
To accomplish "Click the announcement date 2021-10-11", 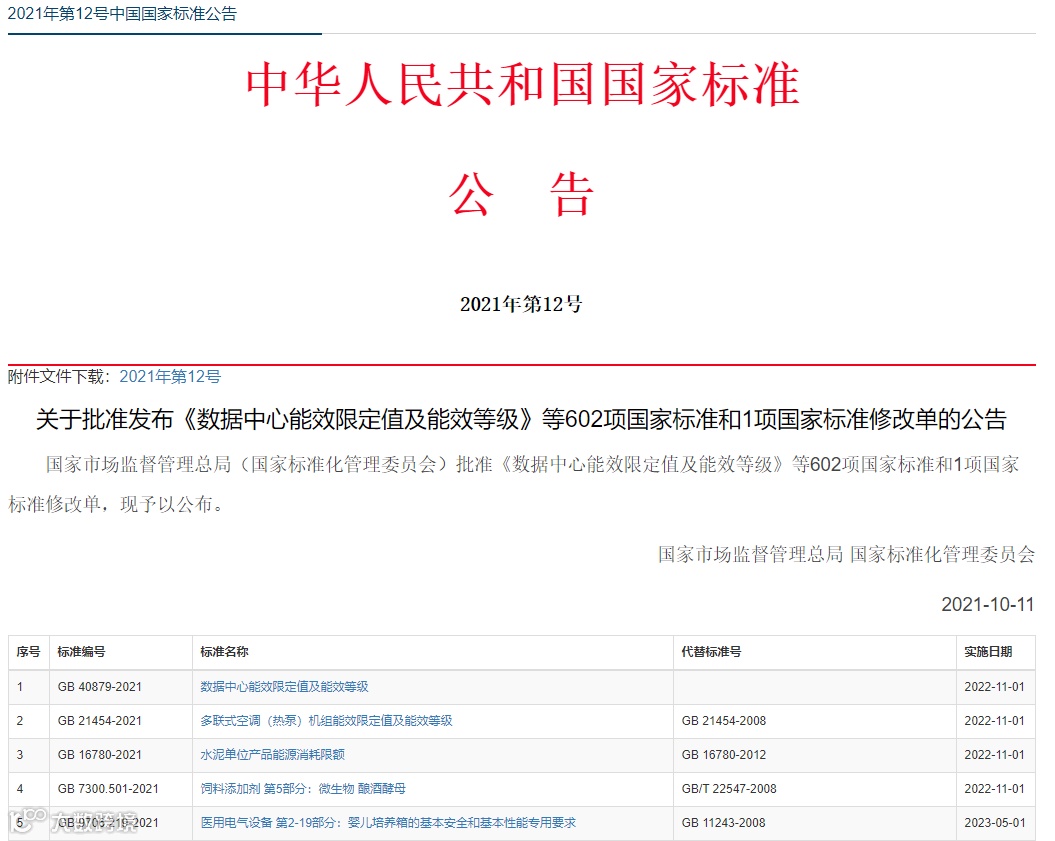I will click(987, 604).
